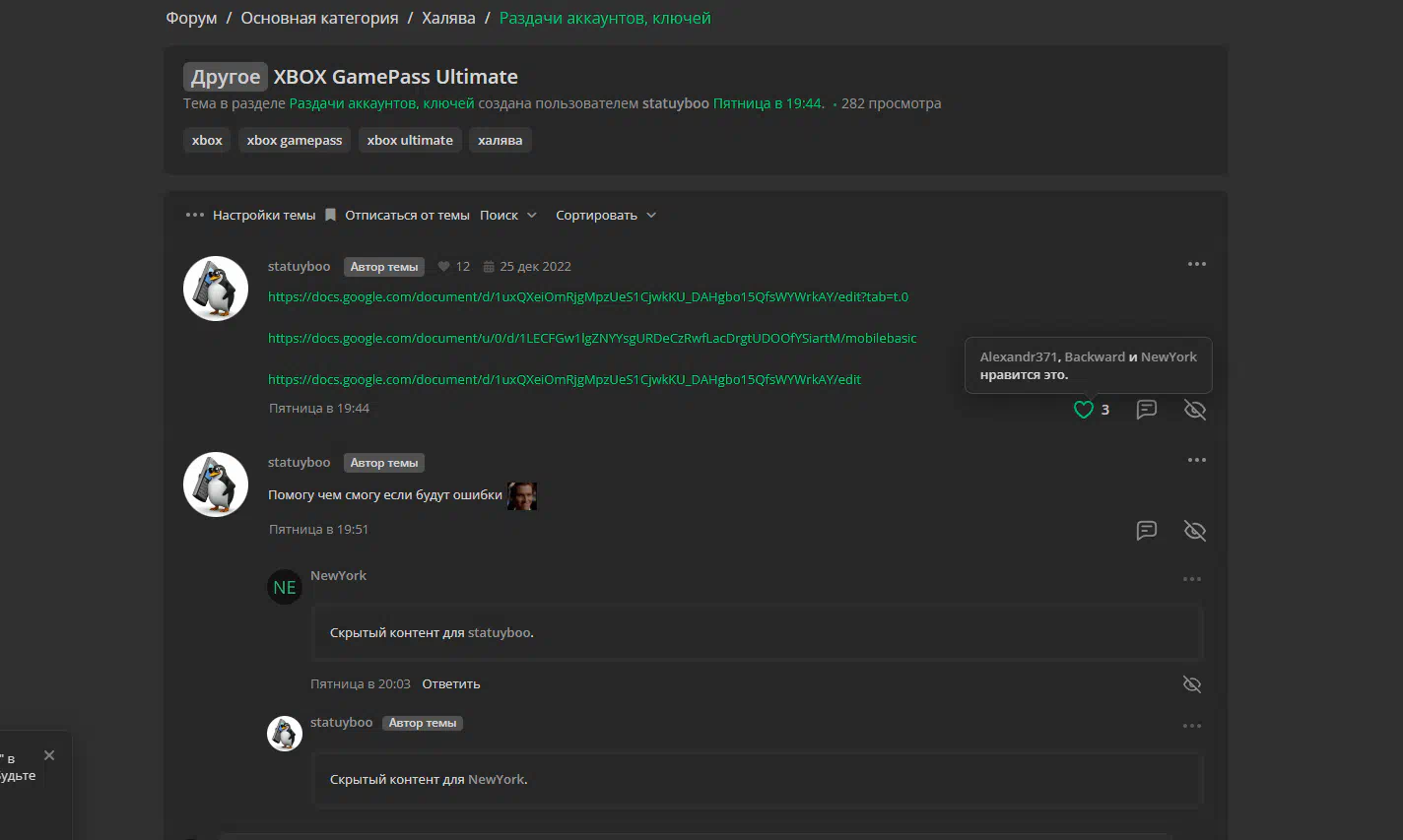Viewport: 1403px width, 840px height.
Task: Open three-dot menu on statuyboo's nested reply
Action: [x=1192, y=726]
